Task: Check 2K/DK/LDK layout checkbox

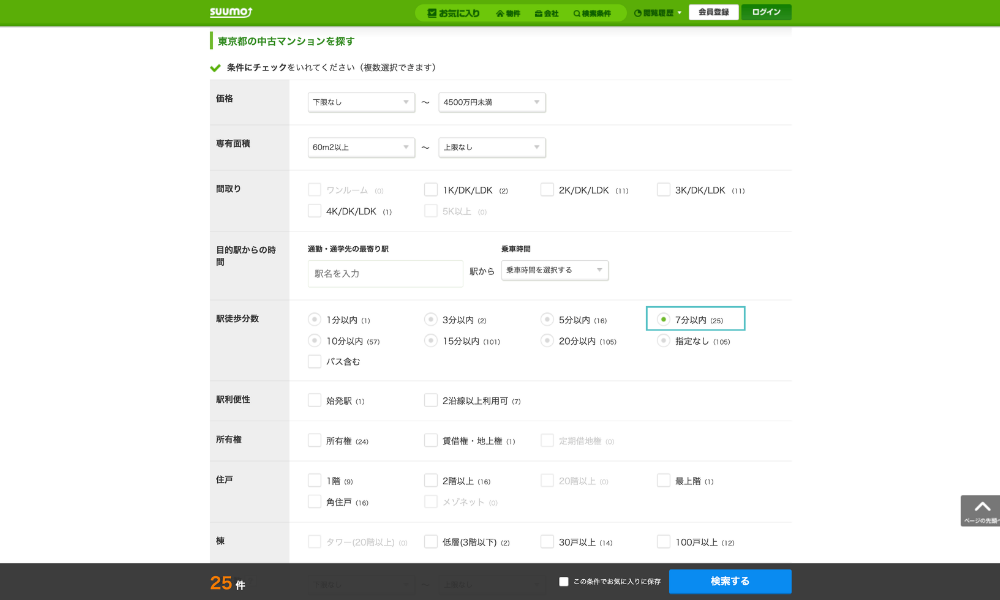Action: 547,189
